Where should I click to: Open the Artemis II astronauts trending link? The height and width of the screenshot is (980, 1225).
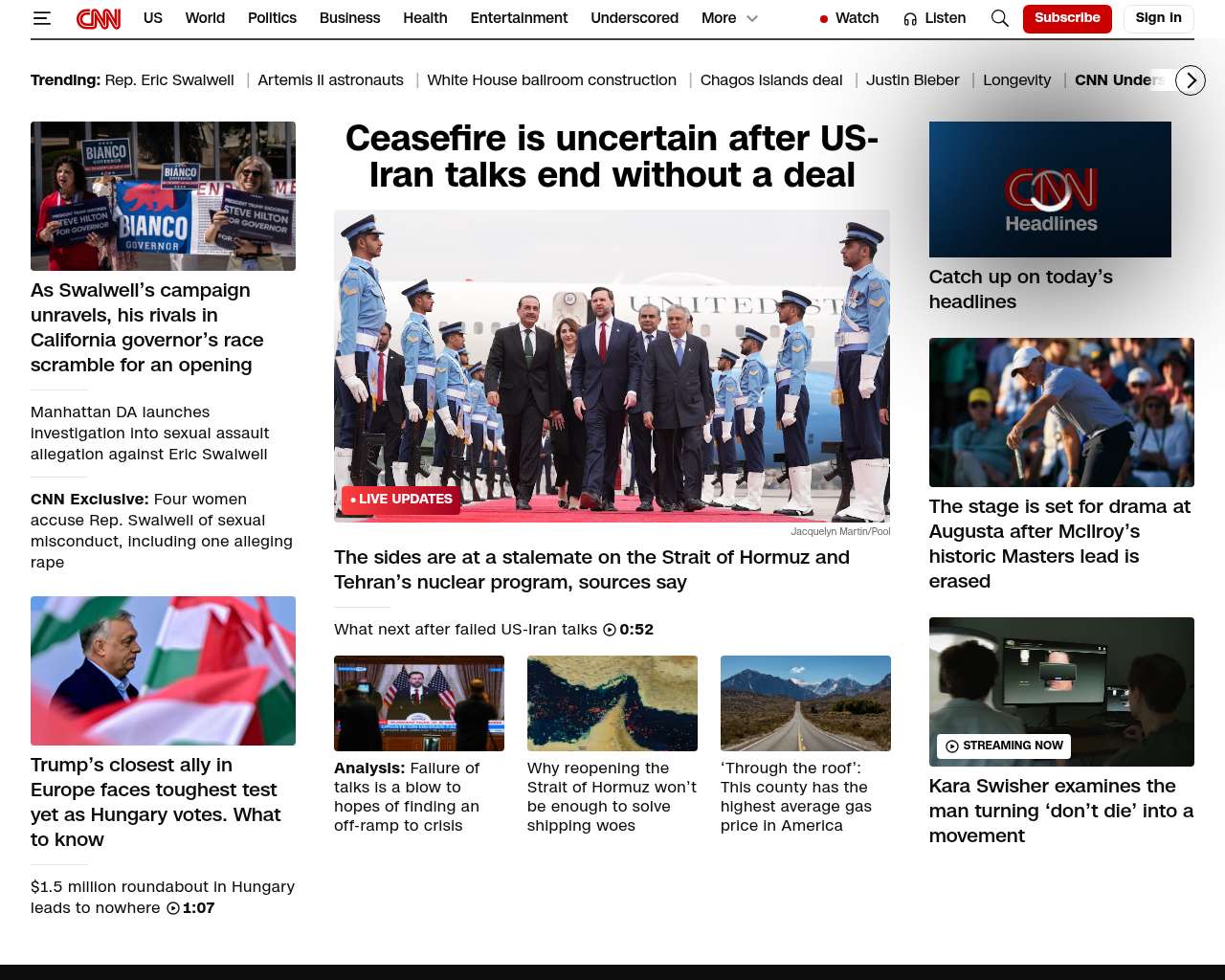(330, 80)
